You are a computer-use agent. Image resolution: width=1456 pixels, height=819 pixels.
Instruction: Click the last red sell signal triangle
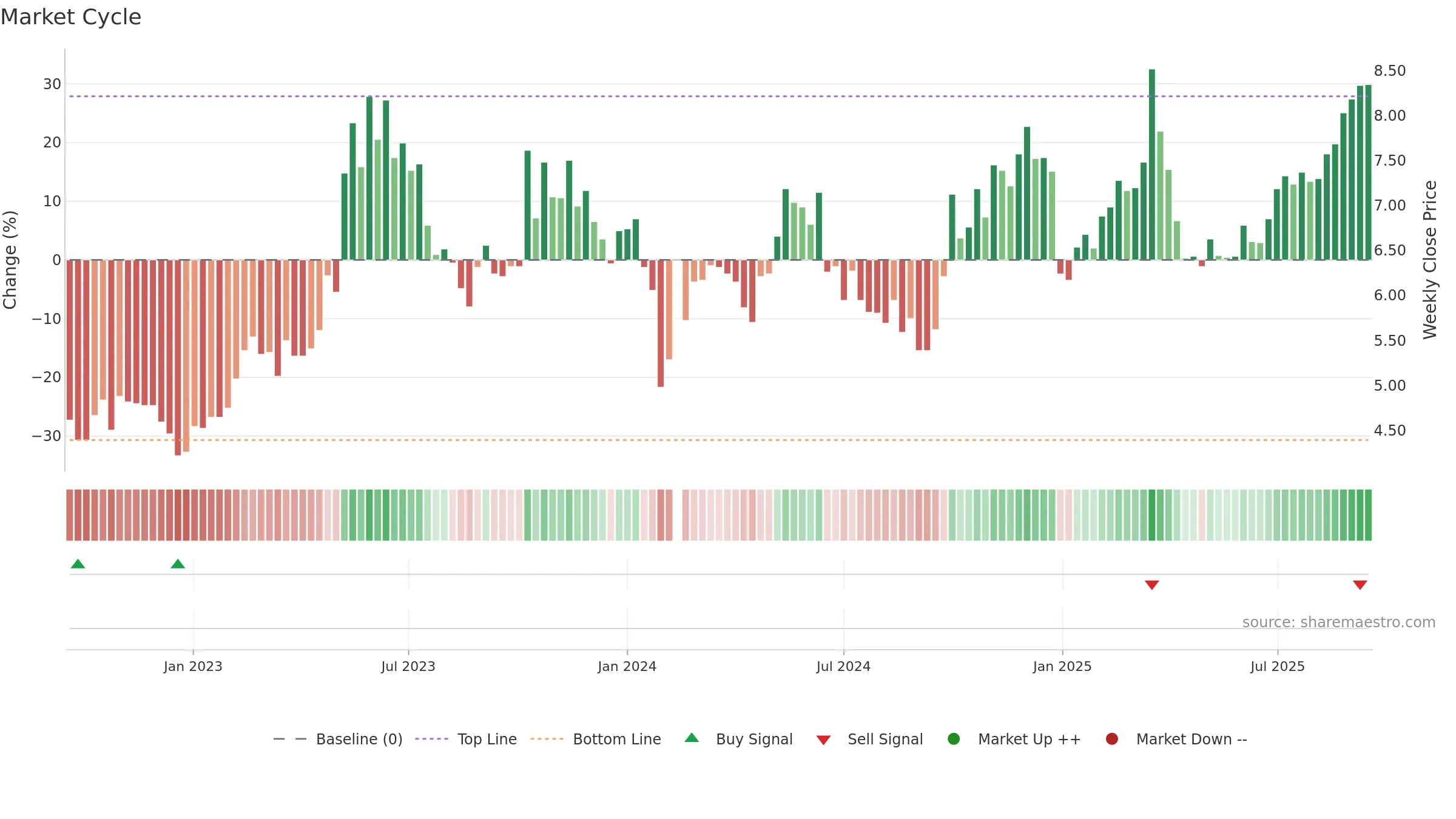1360,585
